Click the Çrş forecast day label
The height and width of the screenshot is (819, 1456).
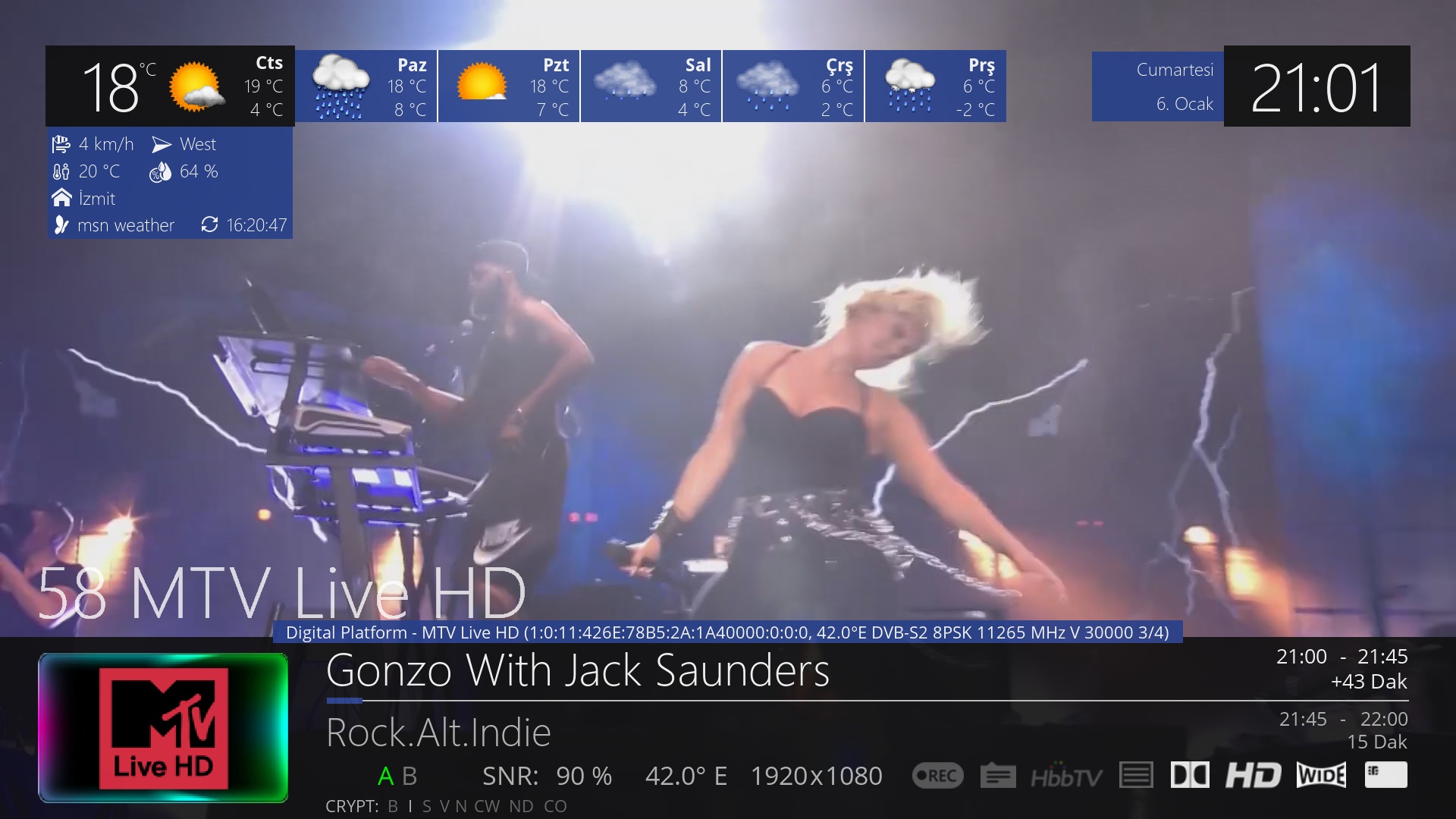839,66
